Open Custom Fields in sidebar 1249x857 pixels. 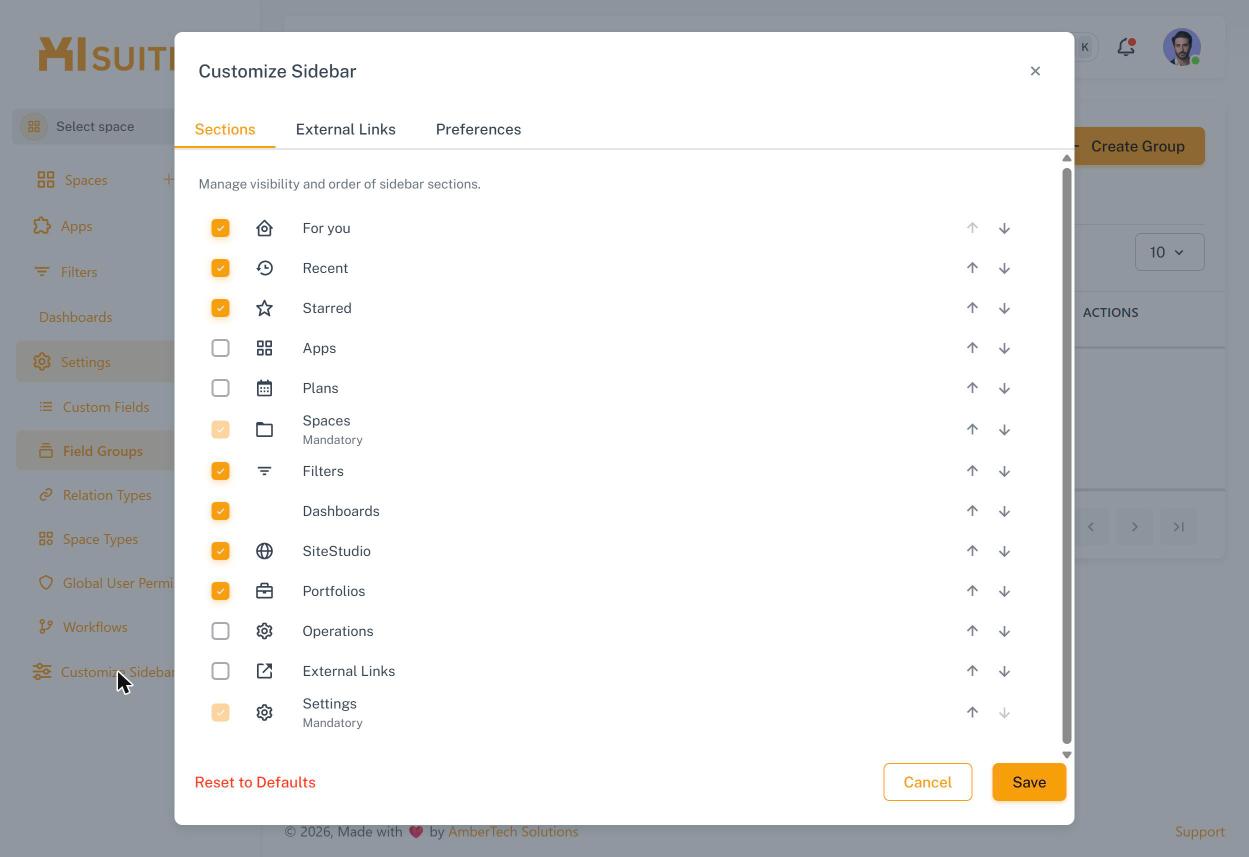pyautogui.click(x=106, y=407)
